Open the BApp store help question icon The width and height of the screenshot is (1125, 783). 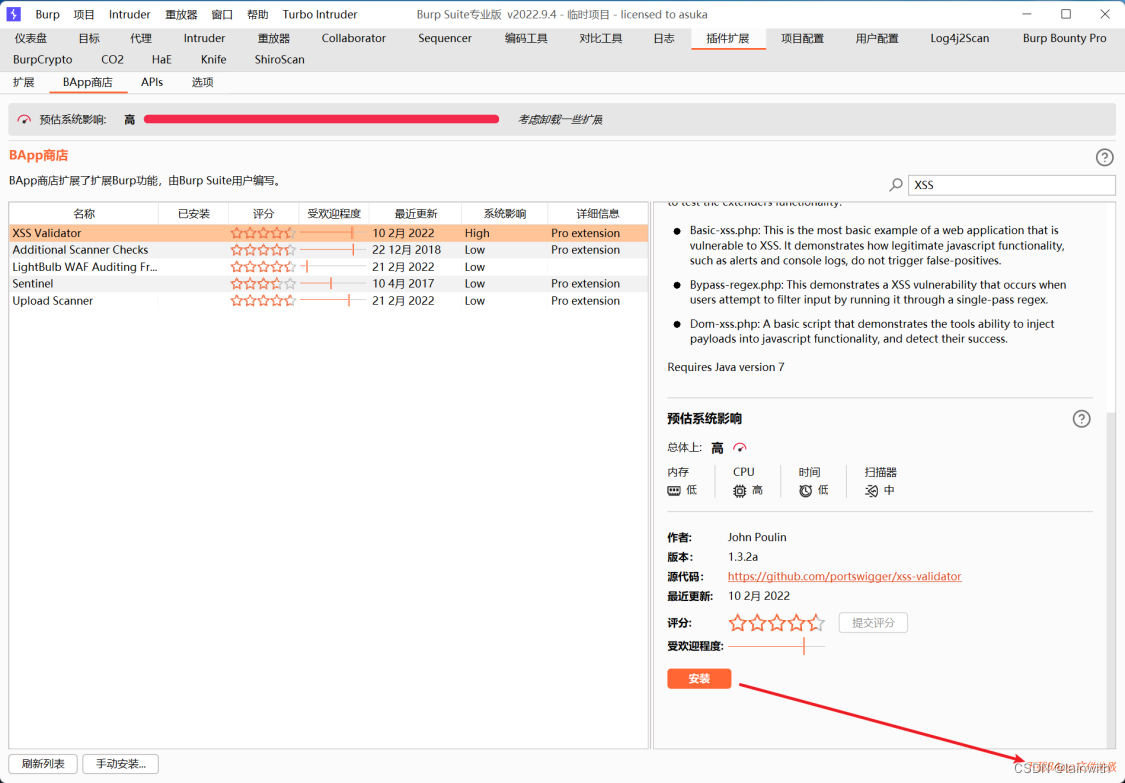pos(1104,158)
